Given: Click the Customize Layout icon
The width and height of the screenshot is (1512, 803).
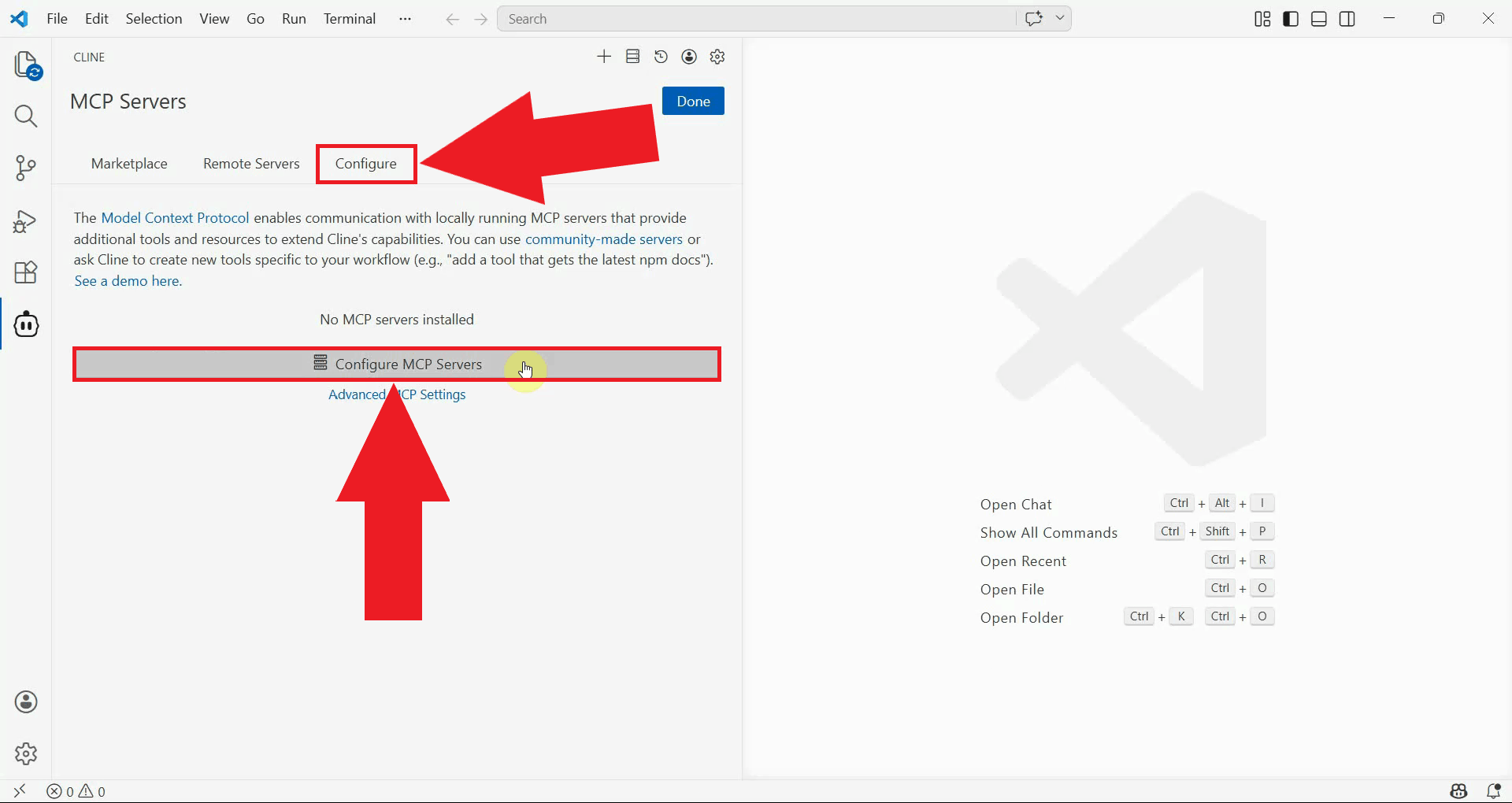Looking at the screenshot, I should (x=1262, y=19).
